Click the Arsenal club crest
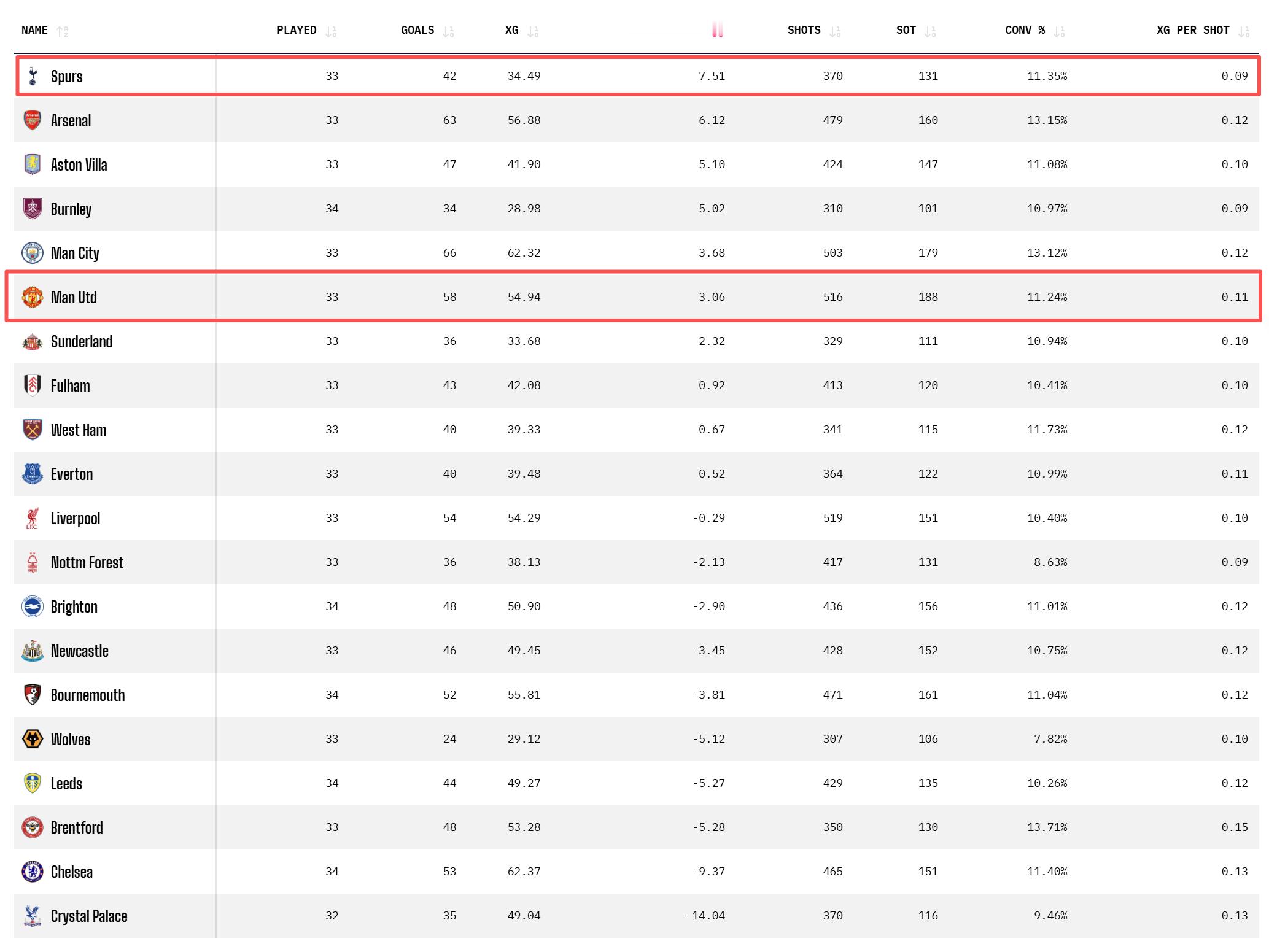1269x952 pixels. (x=33, y=120)
